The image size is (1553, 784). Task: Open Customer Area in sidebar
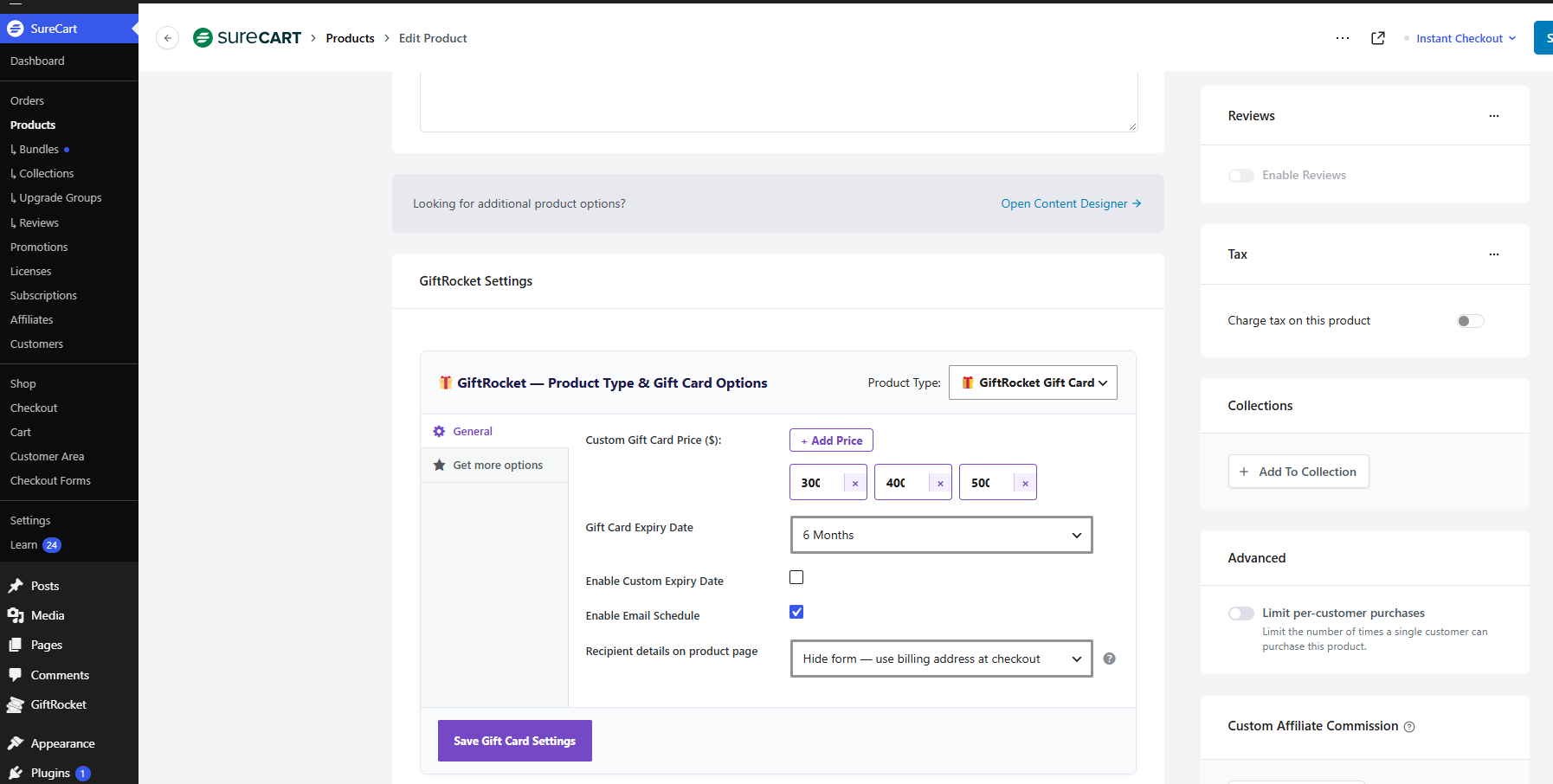coord(47,457)
